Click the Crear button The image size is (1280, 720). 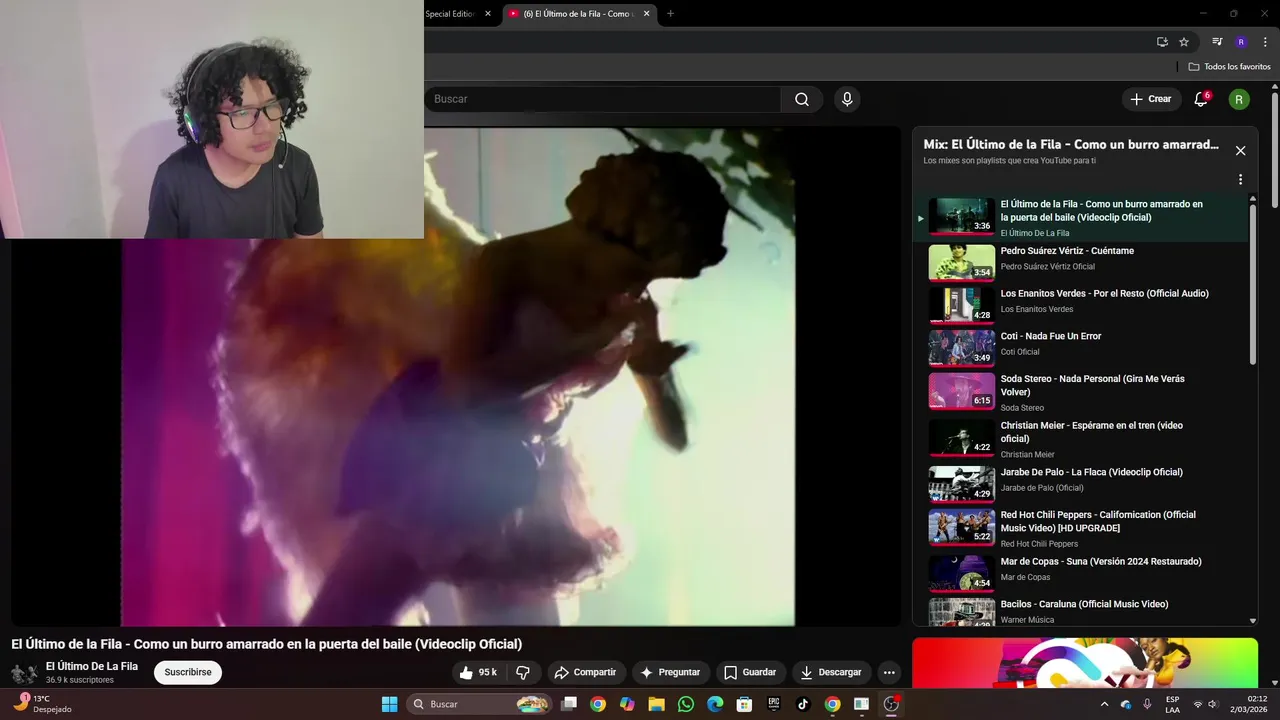tap(1150, 99)
